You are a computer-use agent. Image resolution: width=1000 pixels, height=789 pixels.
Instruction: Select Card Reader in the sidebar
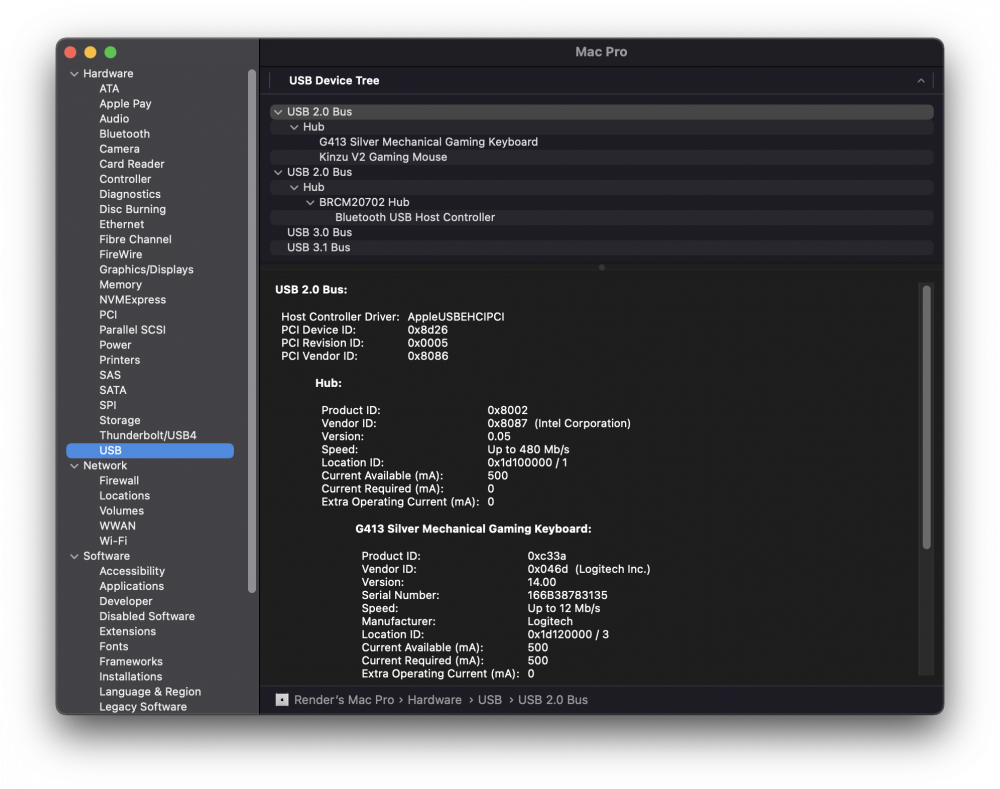point(131,164)
